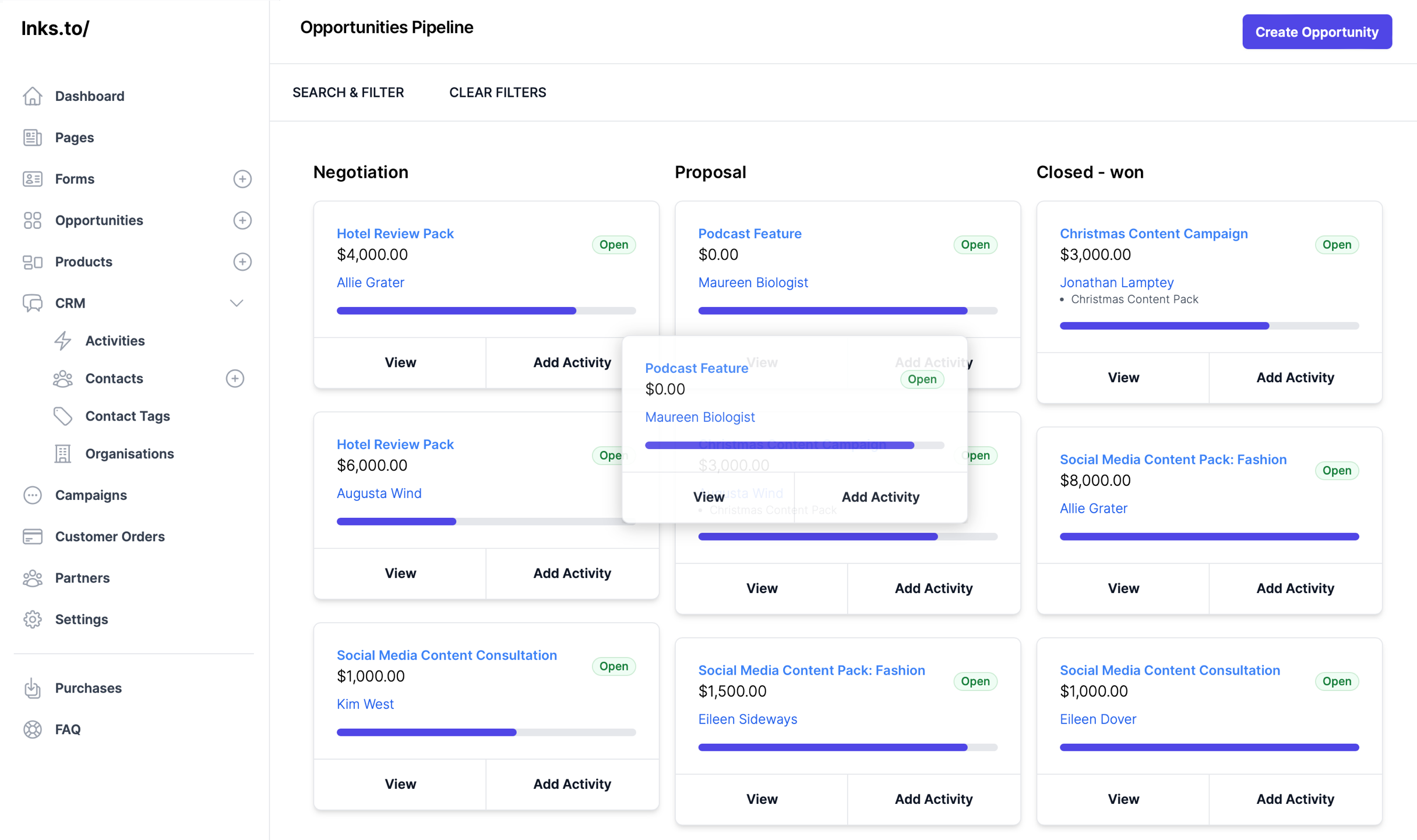Viewport: 1417px width, 840px height.
Task: Click Open status badge on Christmas Content Campaign
Action: pos(1336,244)
